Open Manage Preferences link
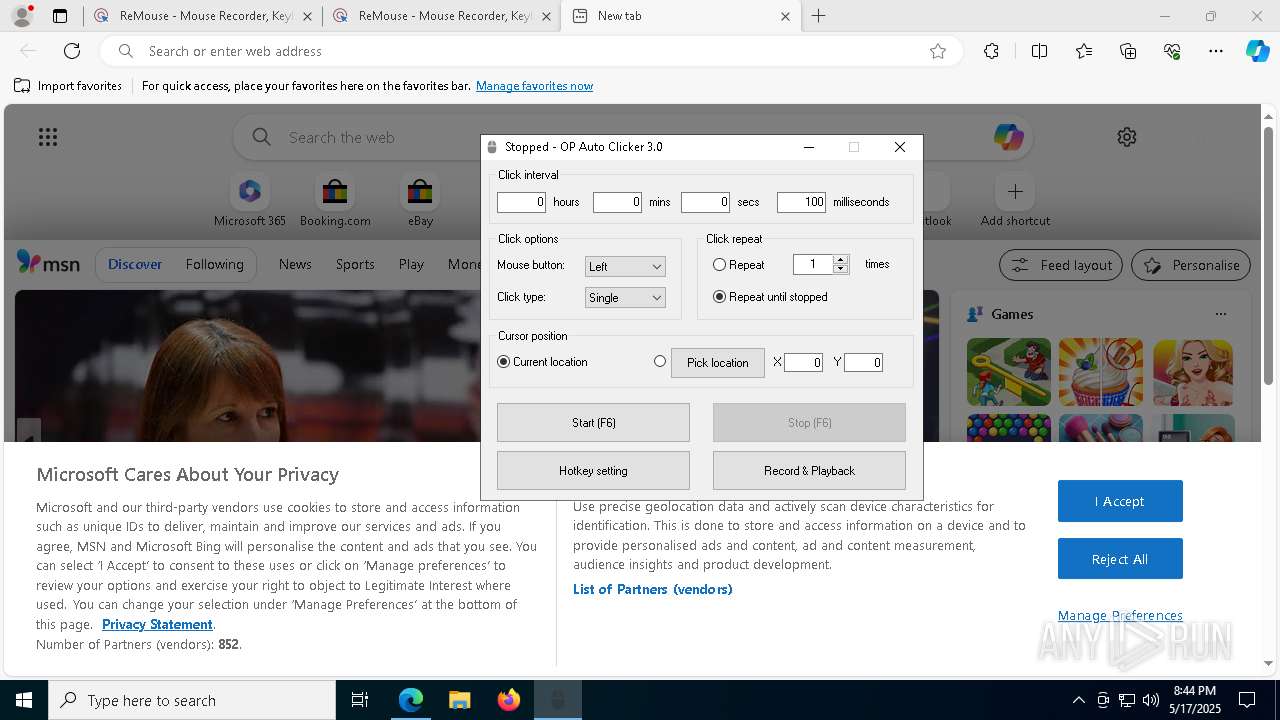The image size is (1280, 720). point(1120,615)
